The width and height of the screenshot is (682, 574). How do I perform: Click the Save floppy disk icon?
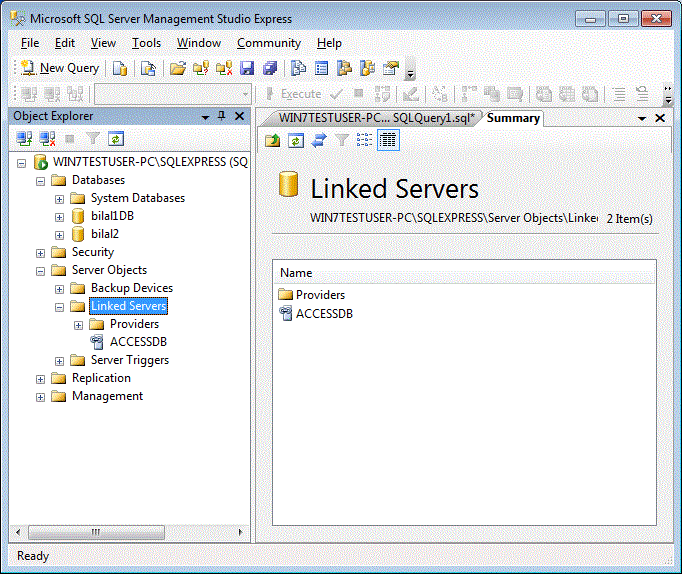[x=247, y=68]
